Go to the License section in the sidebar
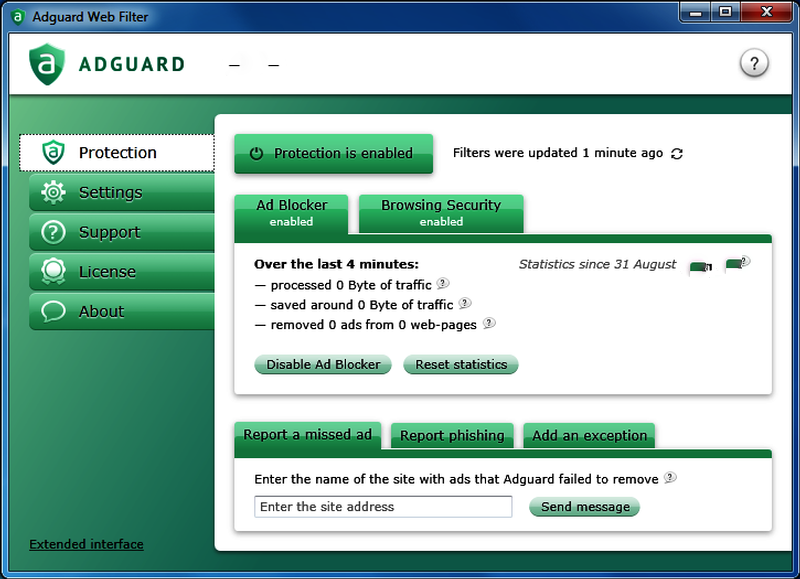 (122, 272)
